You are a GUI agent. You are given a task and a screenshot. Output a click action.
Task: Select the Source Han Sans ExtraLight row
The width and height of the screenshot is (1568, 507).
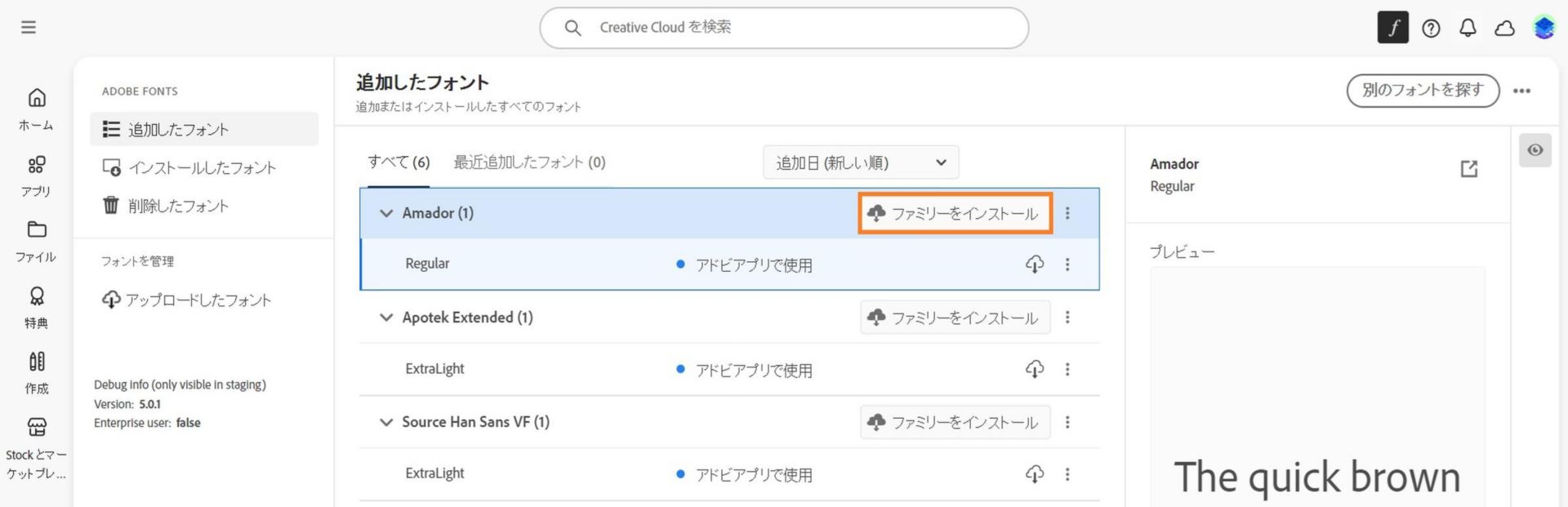pyautogui.click(x=729, y=474)
